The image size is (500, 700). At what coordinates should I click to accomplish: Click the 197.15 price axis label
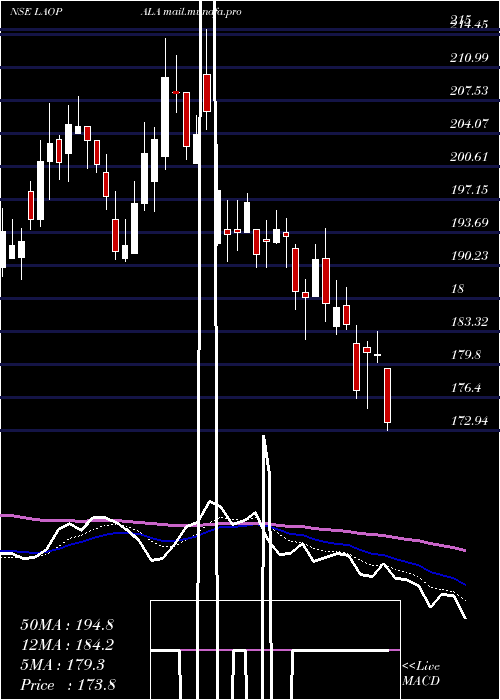pos(469,190)
